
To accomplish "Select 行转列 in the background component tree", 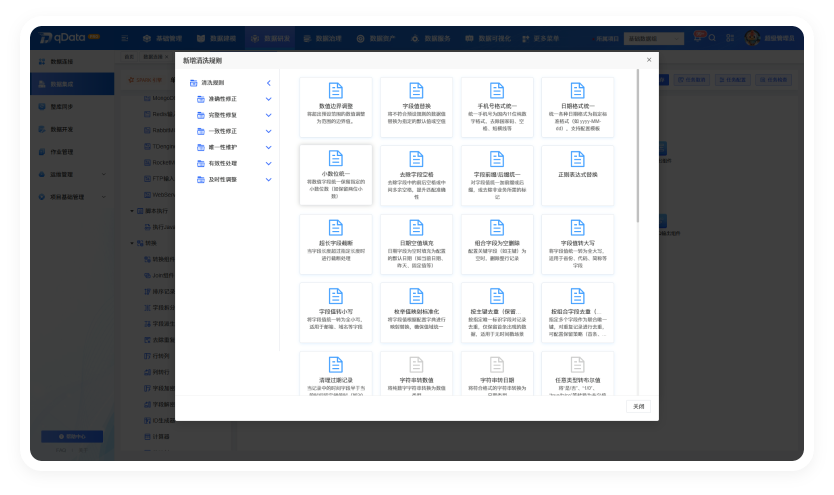I will [157, 356].
